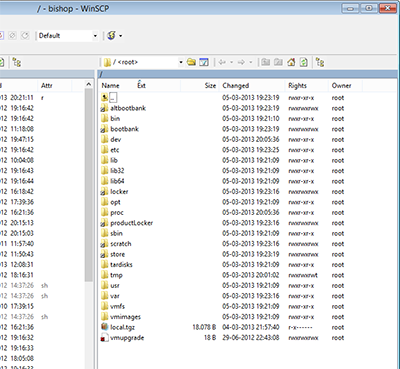Viewport: 400px width, 369px height.
Task: Go to remote parent directory icon
Action: click(x=265, y=62)
